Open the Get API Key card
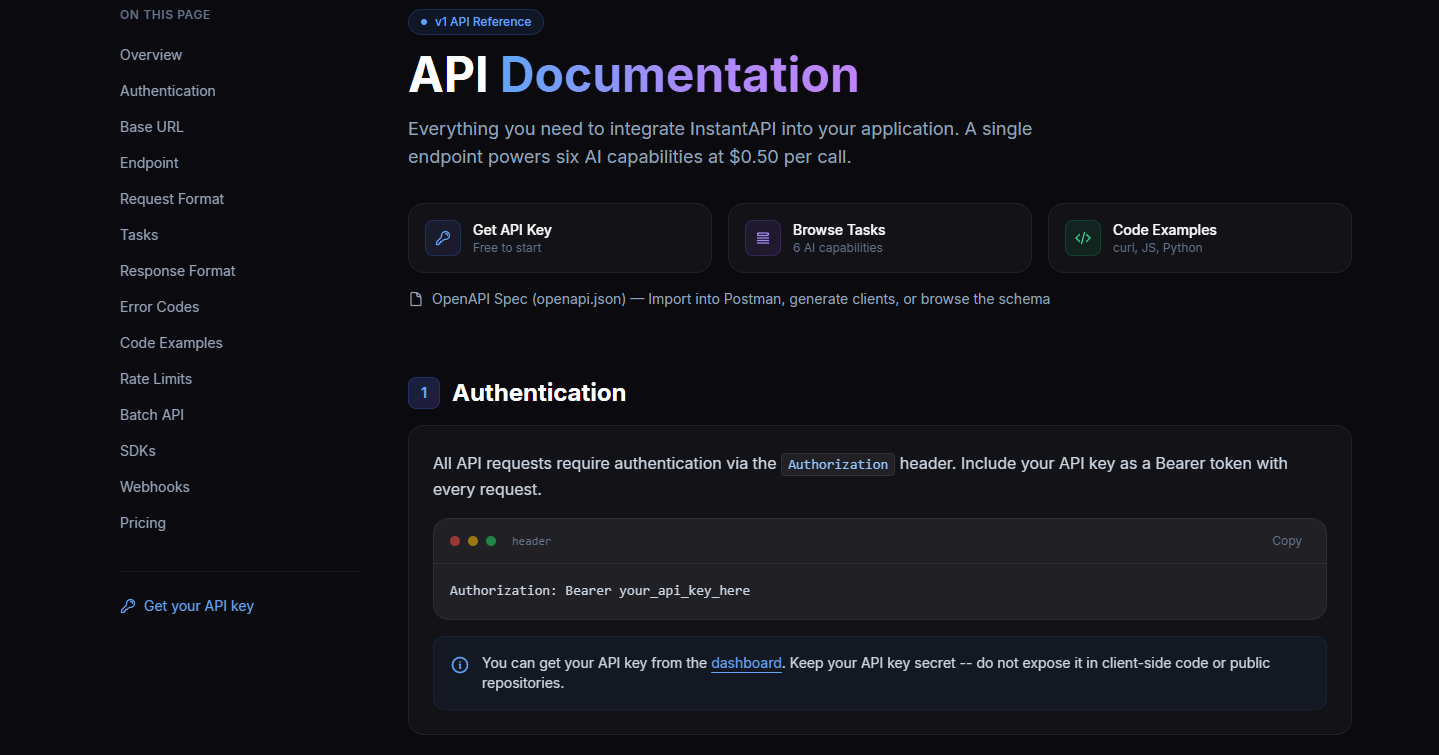 click(x=560, y=238)
